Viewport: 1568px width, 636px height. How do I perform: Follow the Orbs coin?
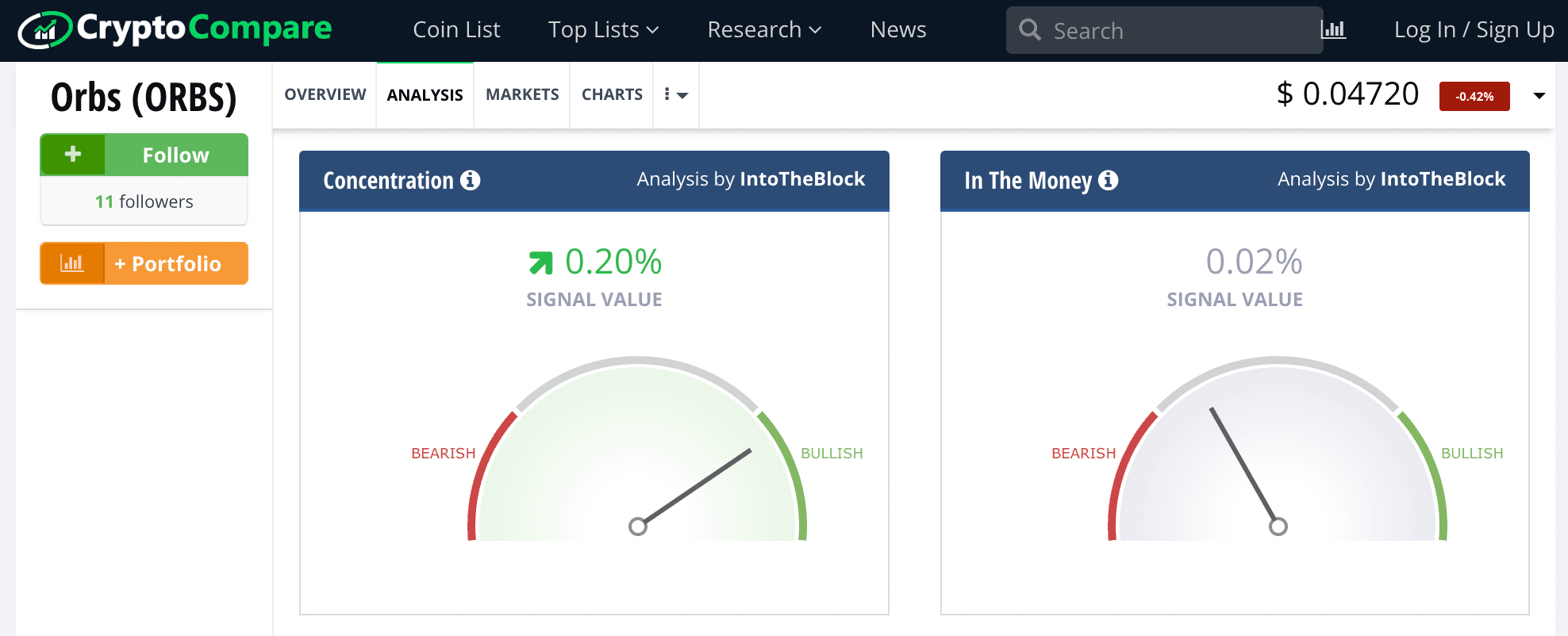click(x=144, y=155)
